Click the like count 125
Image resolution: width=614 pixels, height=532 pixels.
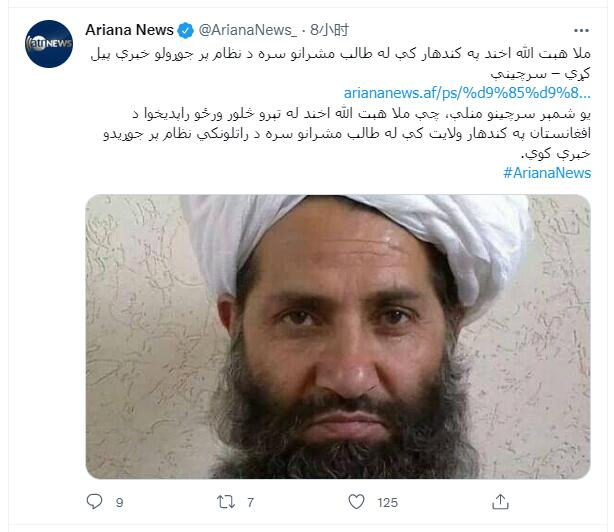pyautogui.click(x=387, y=503)
